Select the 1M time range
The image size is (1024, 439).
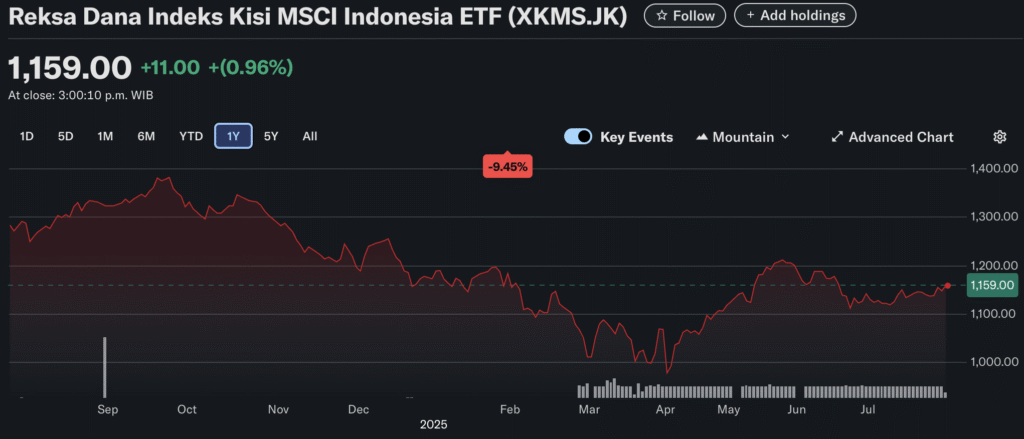pos(105,137)
